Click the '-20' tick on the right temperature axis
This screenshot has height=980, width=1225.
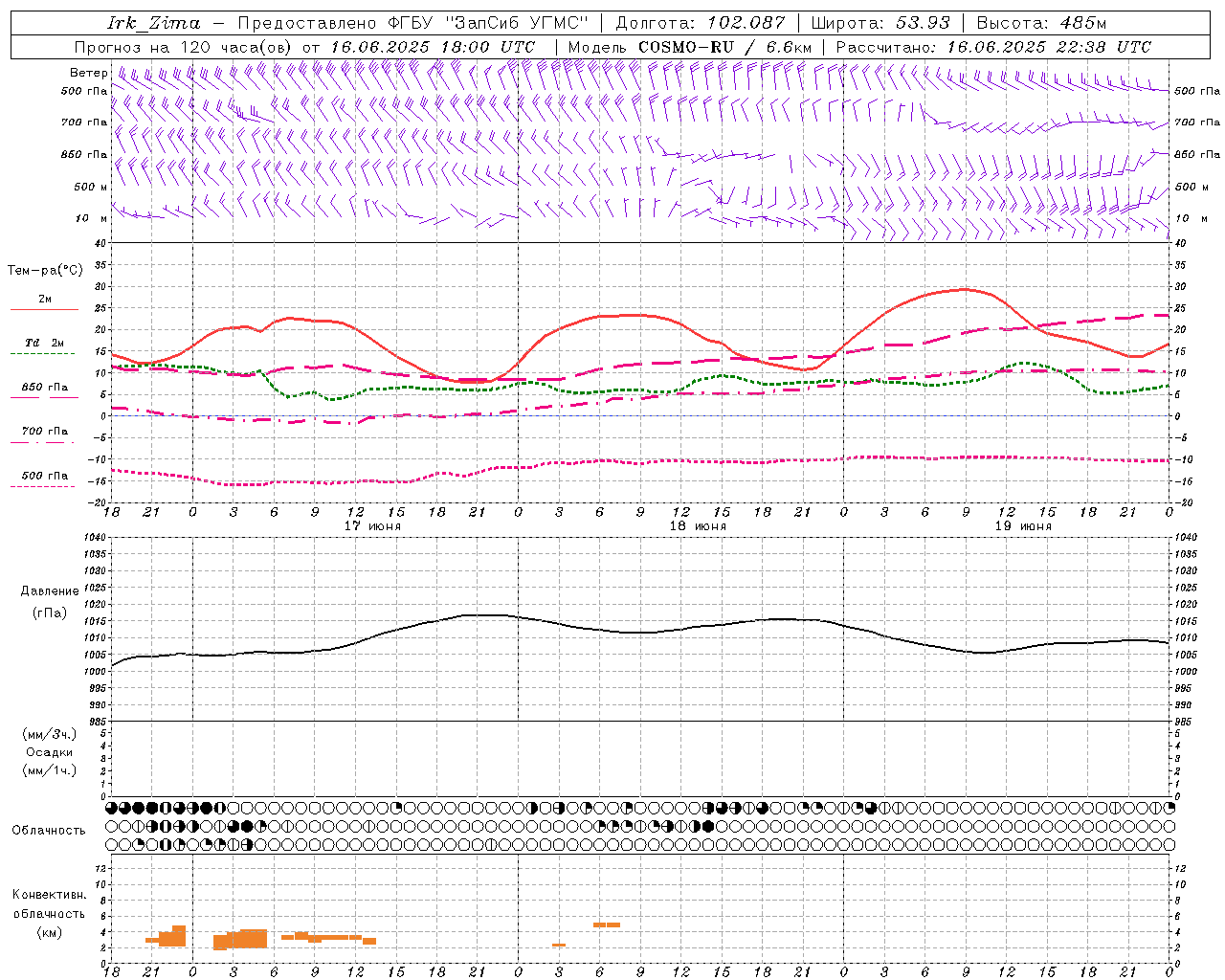pos(1182,502)
